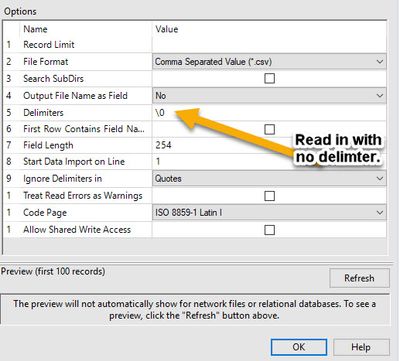The image size is (400, 361).
Task: Click the Output File Name as Field label
Action: (x=75, y=96)
